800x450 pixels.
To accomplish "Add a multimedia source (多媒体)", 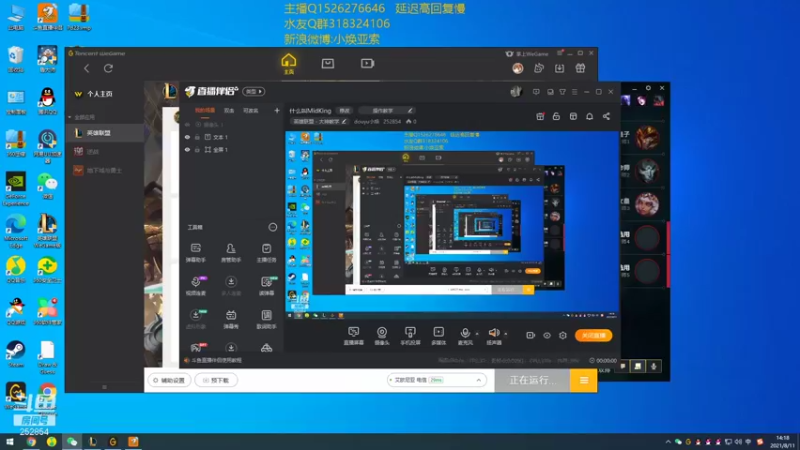I will click(x=439, y=336).
